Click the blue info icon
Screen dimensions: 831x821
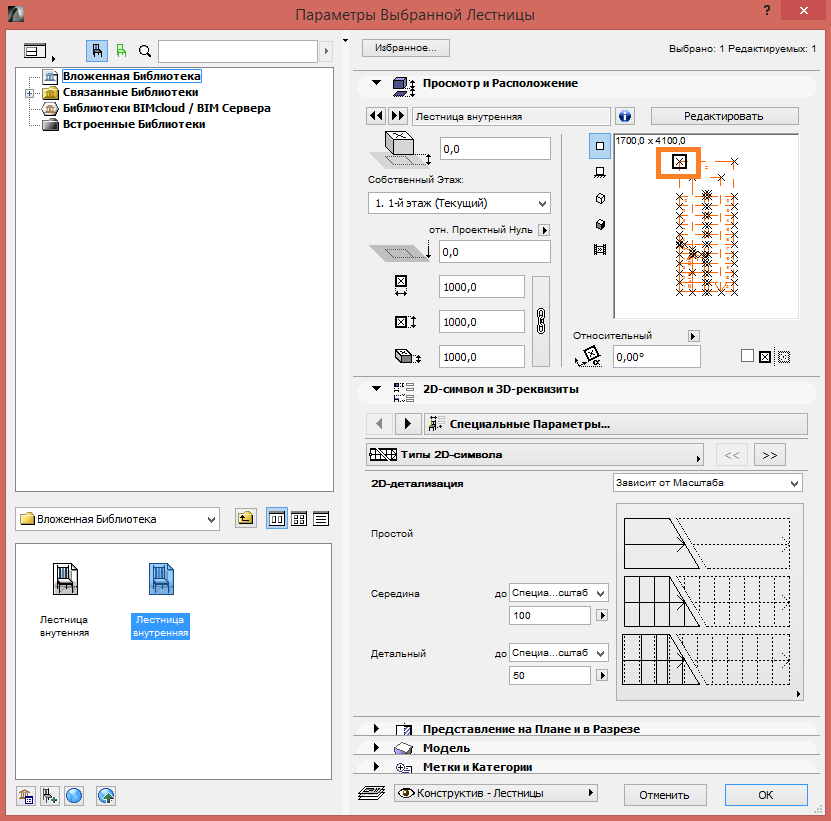pos(625,116)
